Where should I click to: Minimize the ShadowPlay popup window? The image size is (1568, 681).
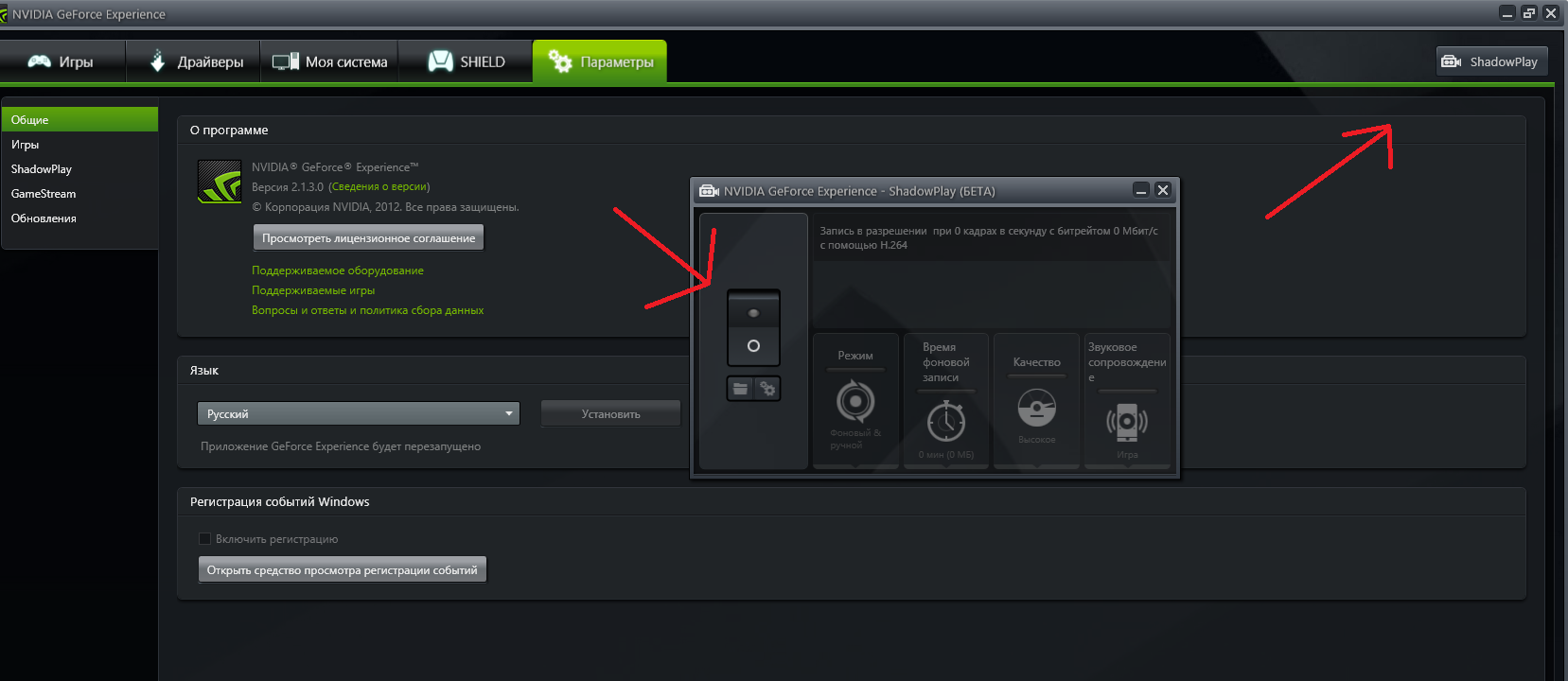(1141, 190)
